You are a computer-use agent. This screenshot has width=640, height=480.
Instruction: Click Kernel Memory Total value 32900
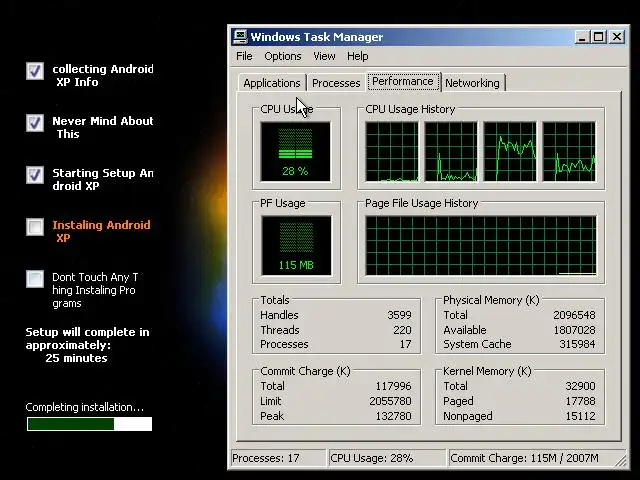click(580, 386)
